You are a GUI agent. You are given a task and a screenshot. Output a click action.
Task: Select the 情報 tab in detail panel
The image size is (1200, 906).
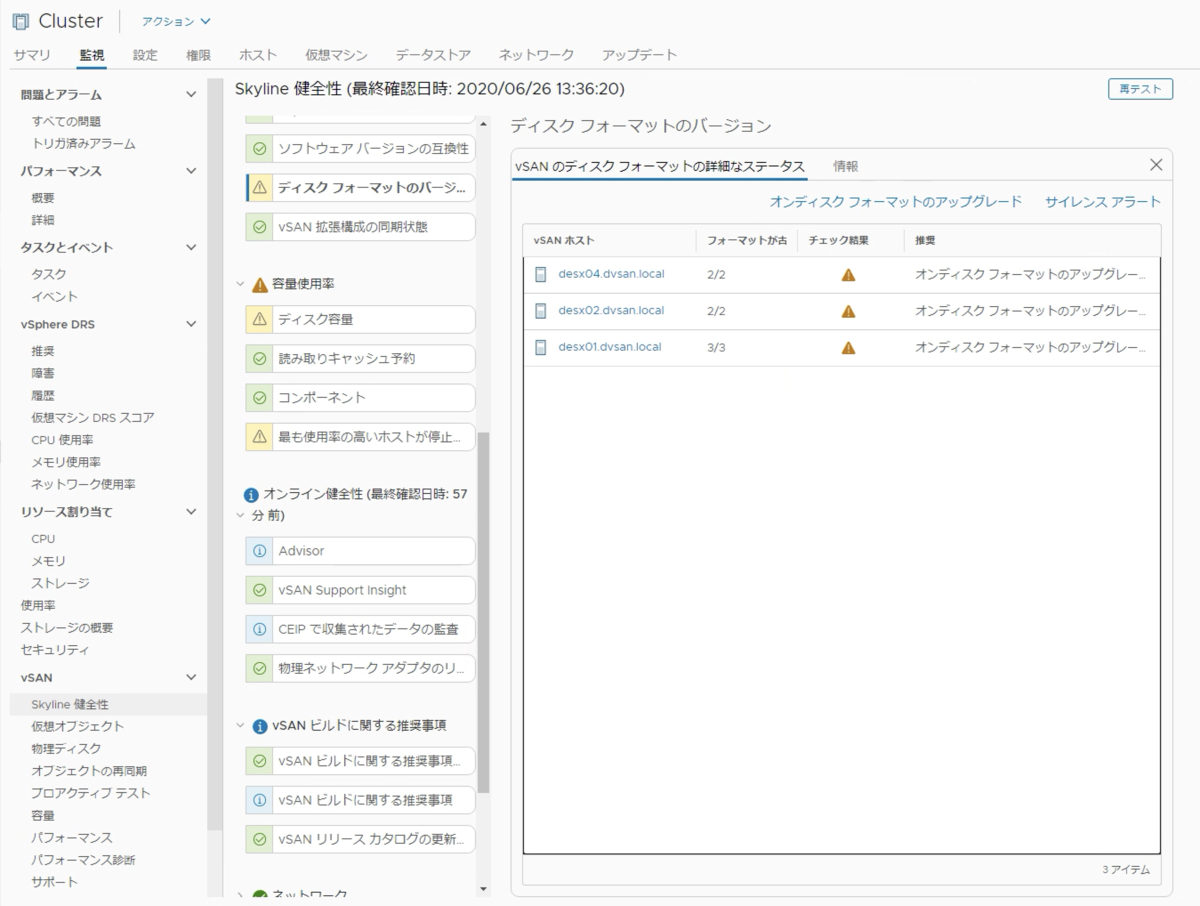click(x=846, y=166)
